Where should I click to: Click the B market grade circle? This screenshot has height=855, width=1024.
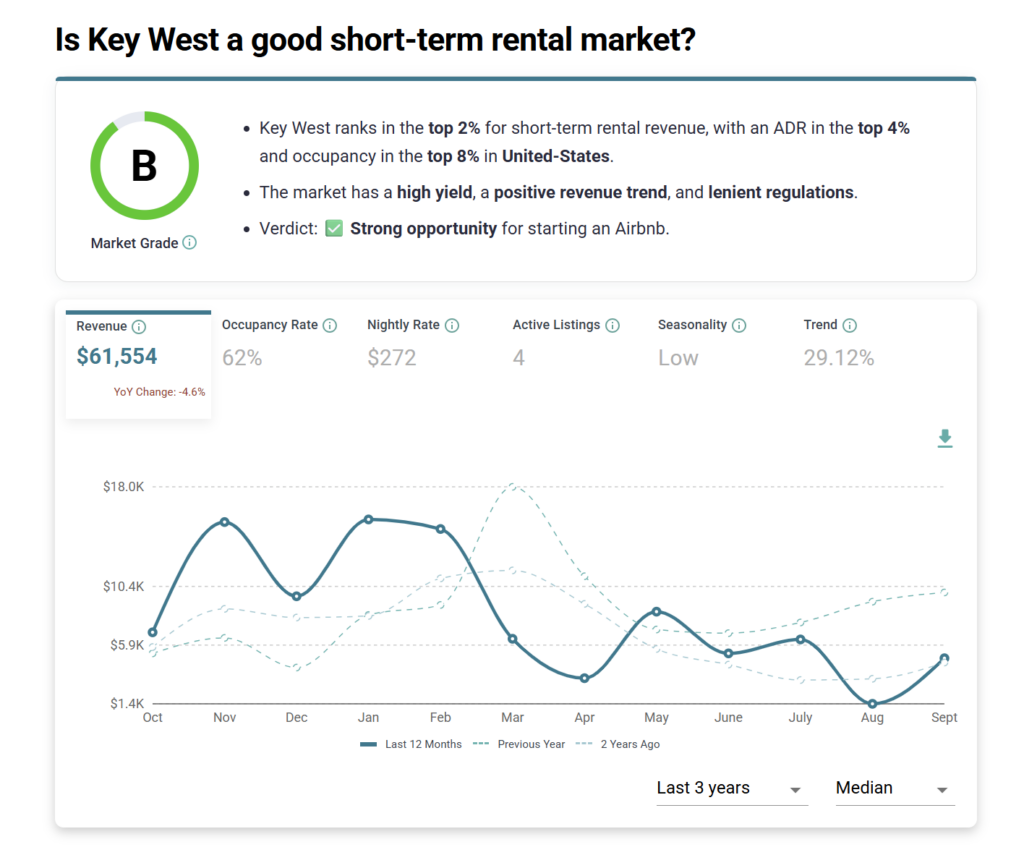click(144, 166)
